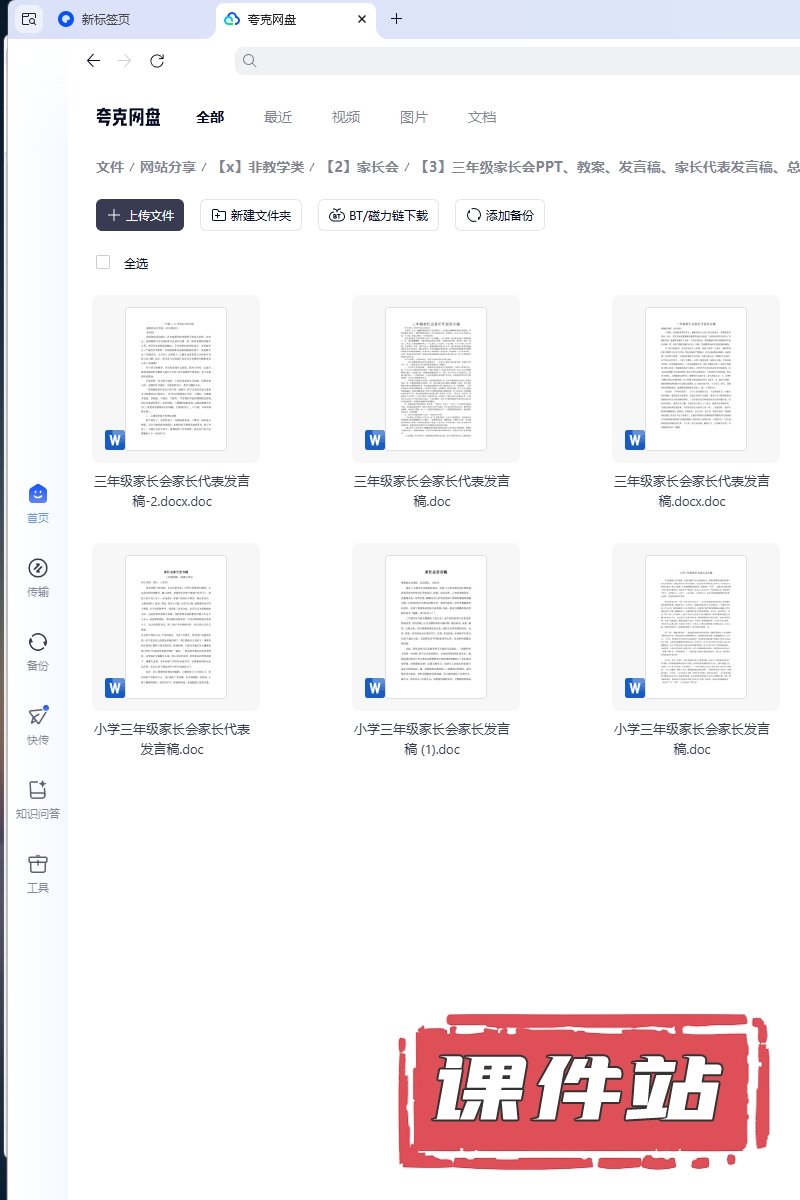Open the 知识问答 knowledge Q&A icon
Viewport: 800px width, 1200px height.
pos(38,790)
